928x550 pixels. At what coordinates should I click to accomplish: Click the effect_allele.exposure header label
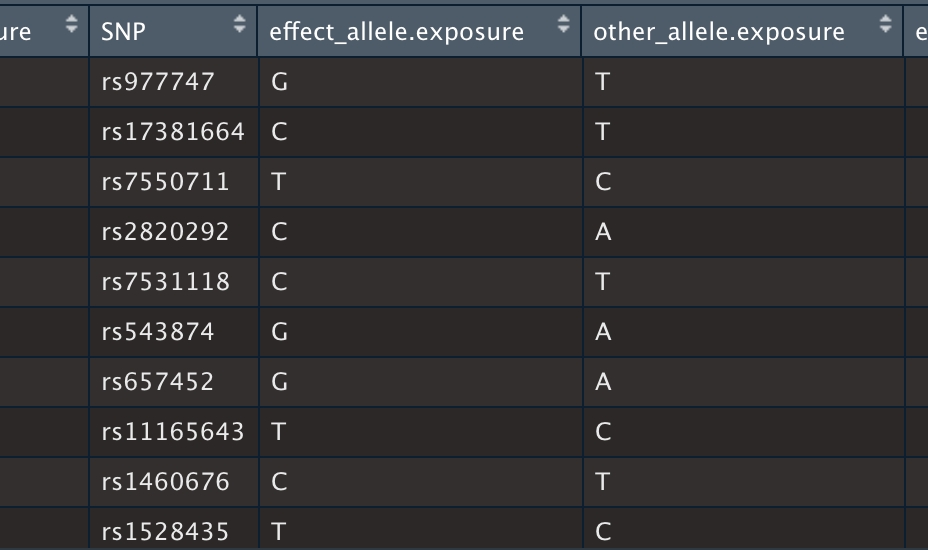(397, 31)
